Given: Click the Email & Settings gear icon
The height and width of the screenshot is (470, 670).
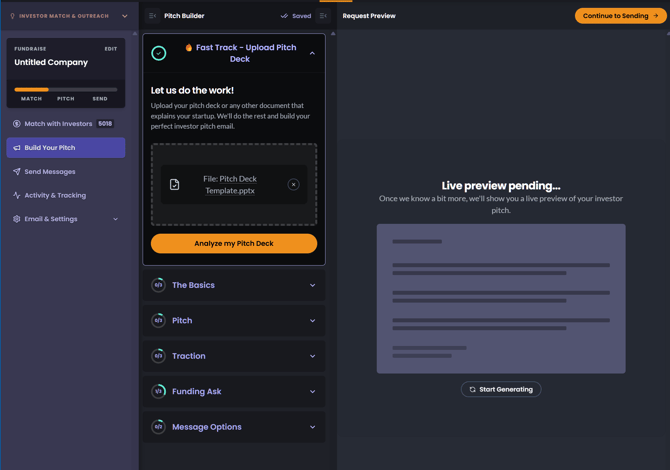Looking at the screenshot, I should point(17,219).
